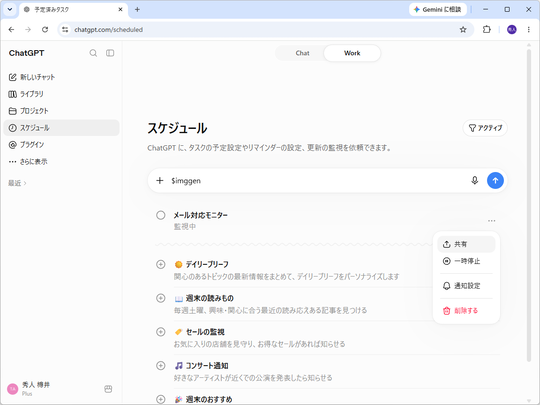This screenshot has width=540, height=405.
Task: Send the prompt with the blue arrow button
Action: pyautogui.click(x=495, y=180)
